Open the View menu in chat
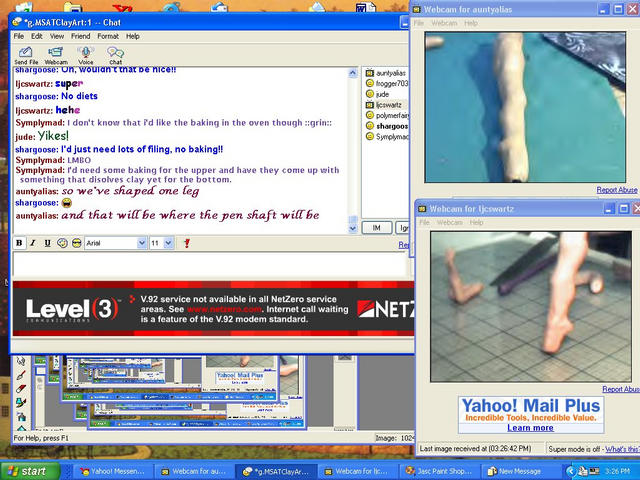This screenshot has width=640, height=480. pos(57,36)
